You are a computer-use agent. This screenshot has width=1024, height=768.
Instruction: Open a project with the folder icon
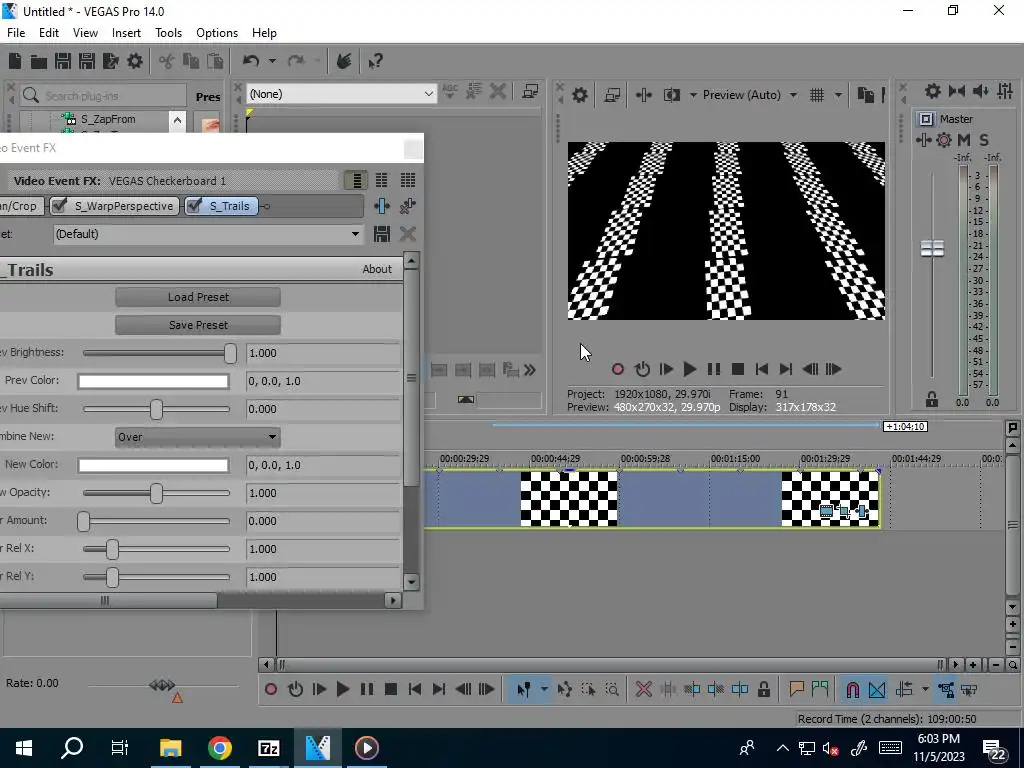39,61
